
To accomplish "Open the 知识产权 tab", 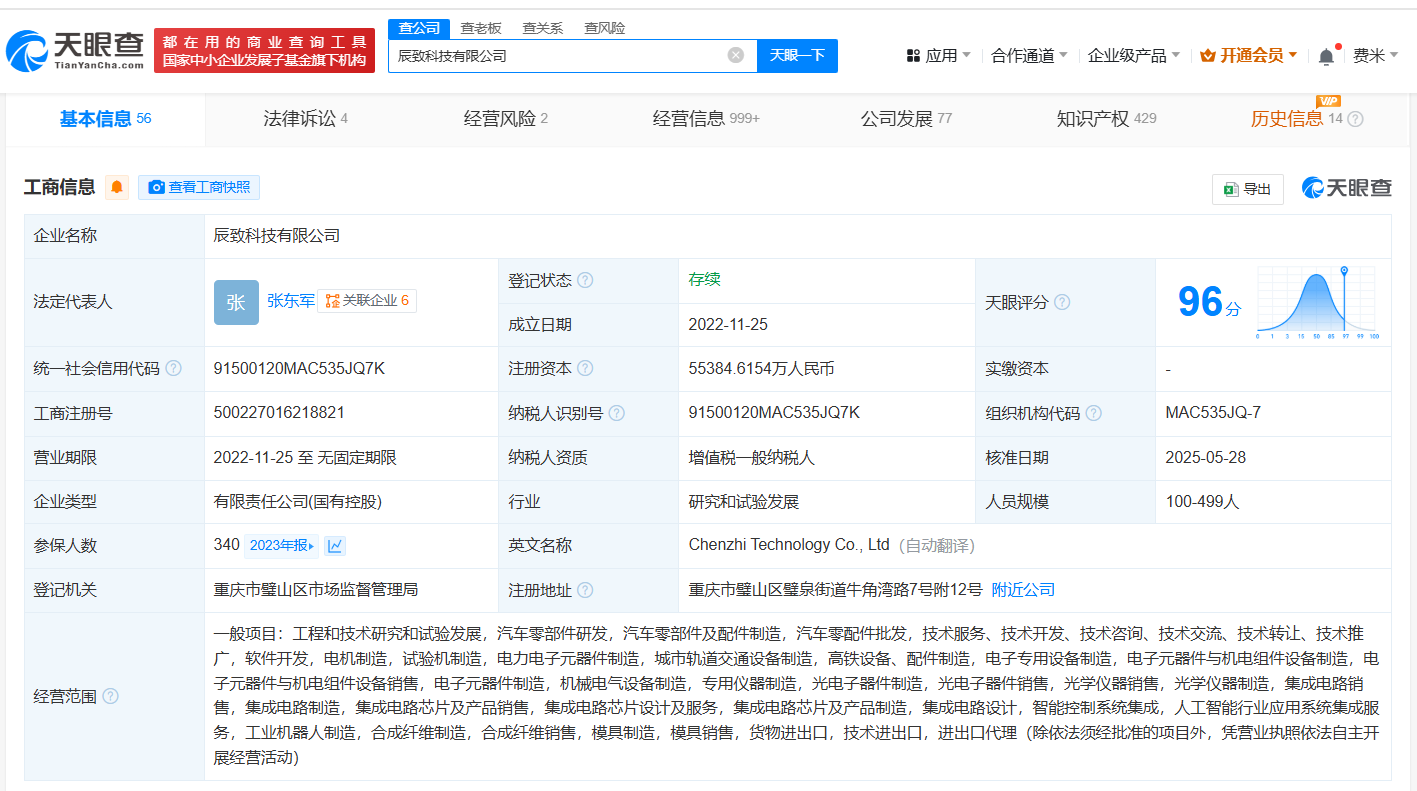I will click(x=1105, y=119).
